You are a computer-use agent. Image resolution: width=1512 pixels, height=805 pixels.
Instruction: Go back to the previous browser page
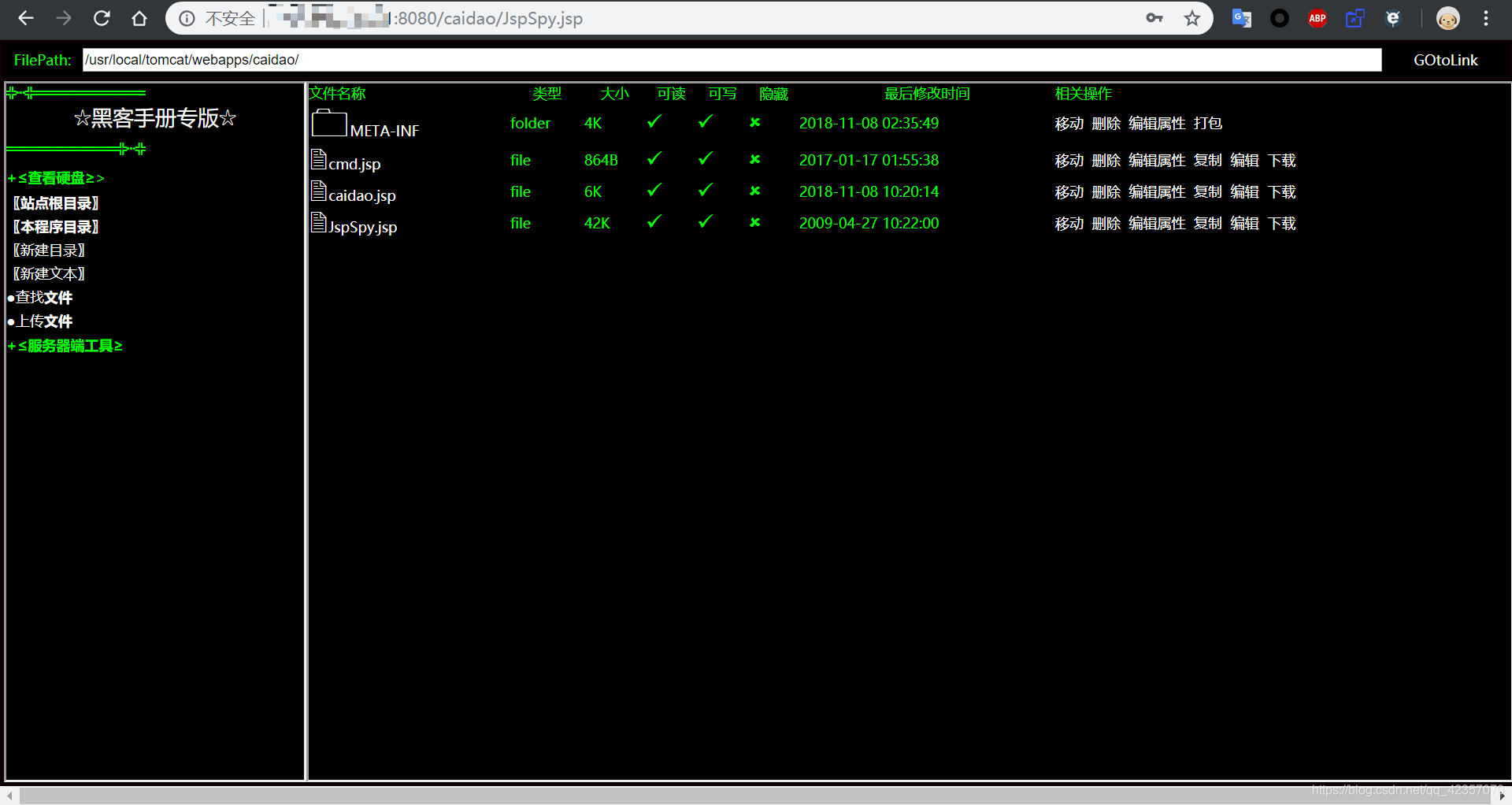26,18
